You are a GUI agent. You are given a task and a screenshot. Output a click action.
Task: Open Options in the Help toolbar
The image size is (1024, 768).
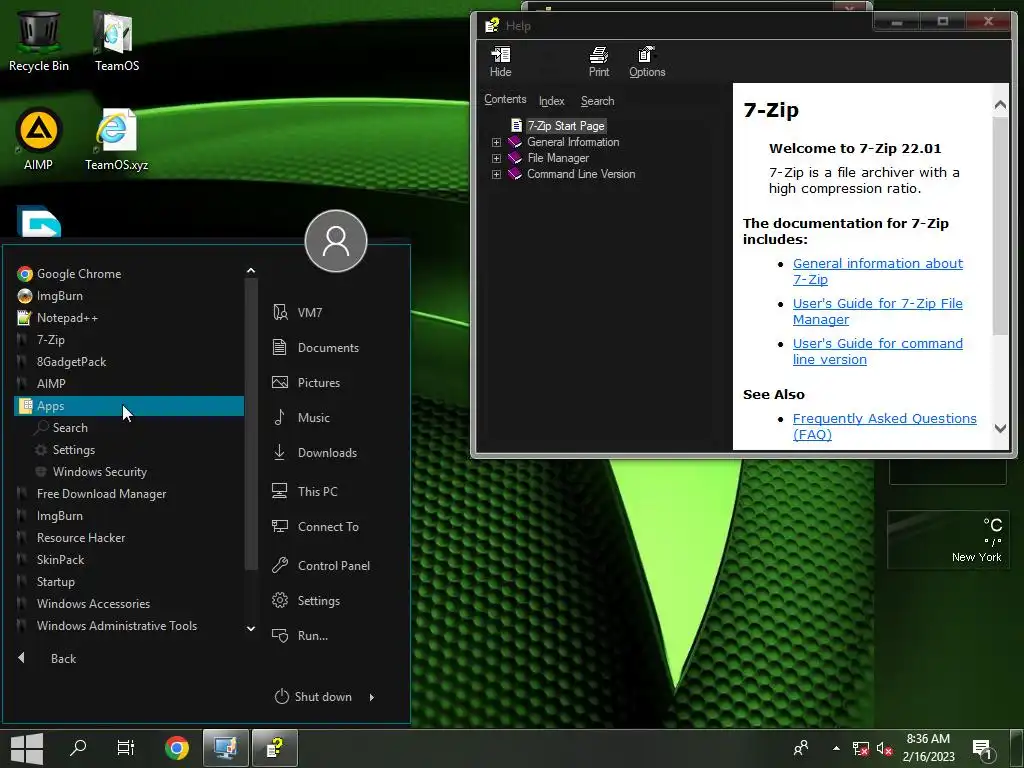pos(647,62)
